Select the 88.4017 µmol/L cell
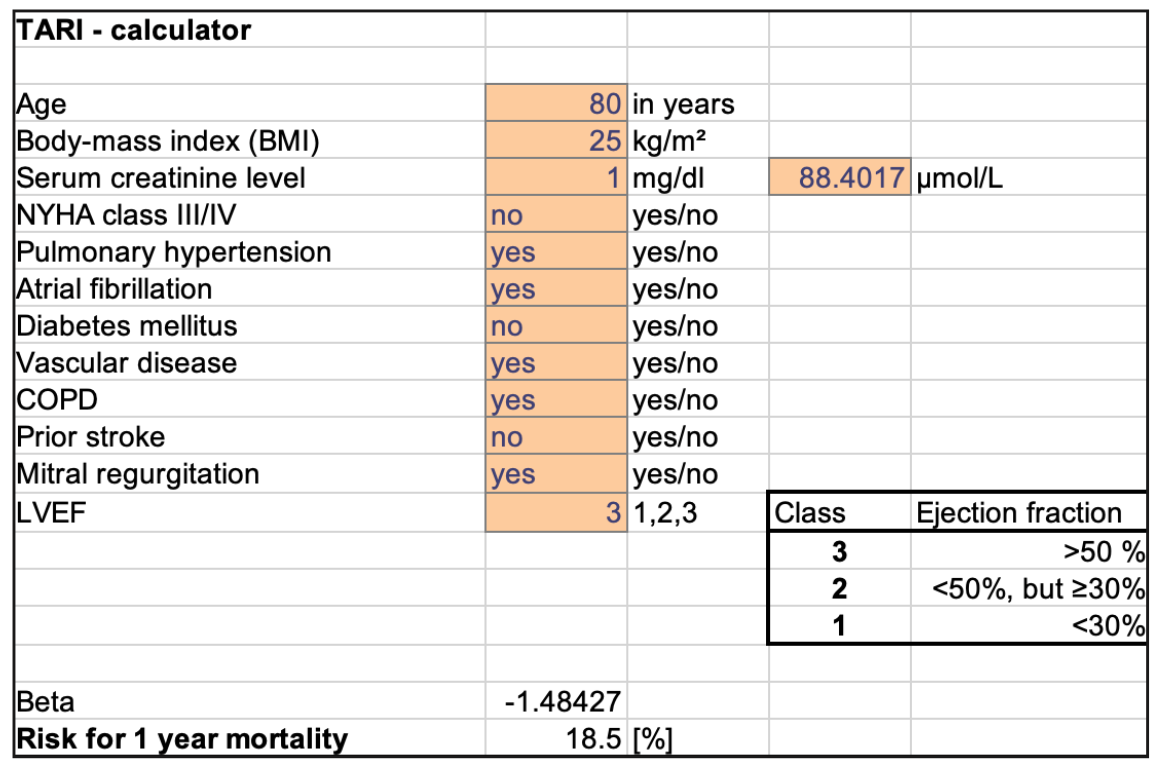The image size is (1158, 768). [839, 178]
